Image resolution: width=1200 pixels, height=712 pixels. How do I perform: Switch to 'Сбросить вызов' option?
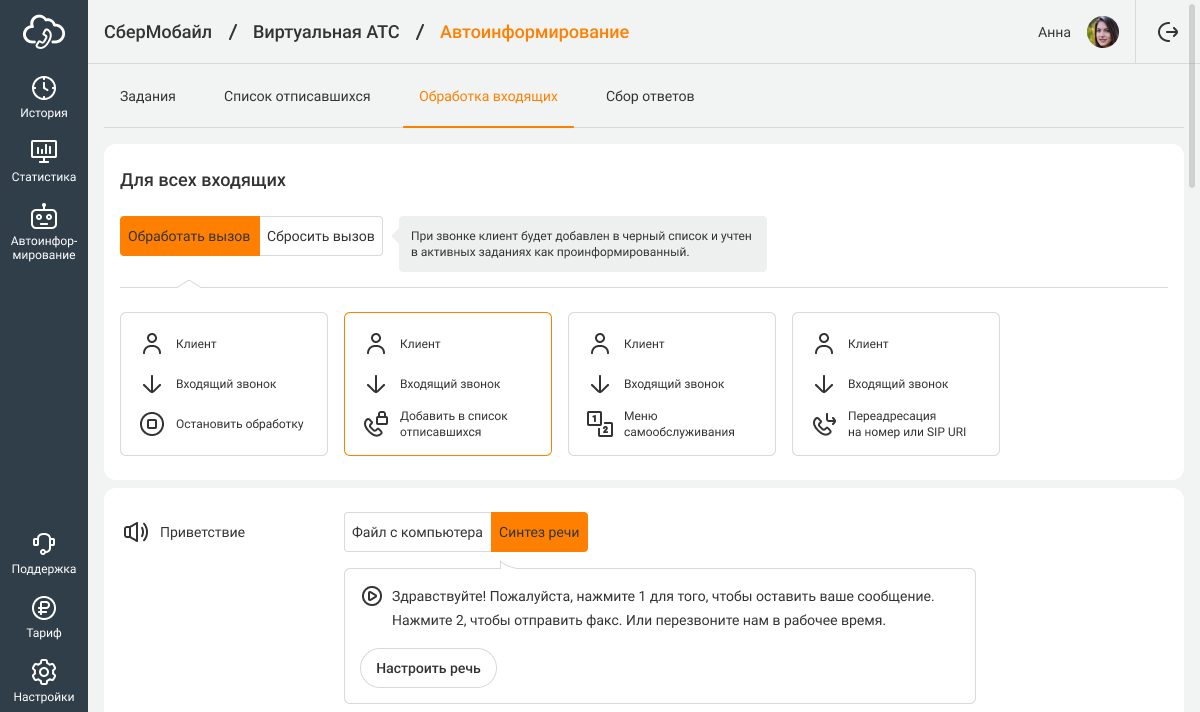pos(321,236)
